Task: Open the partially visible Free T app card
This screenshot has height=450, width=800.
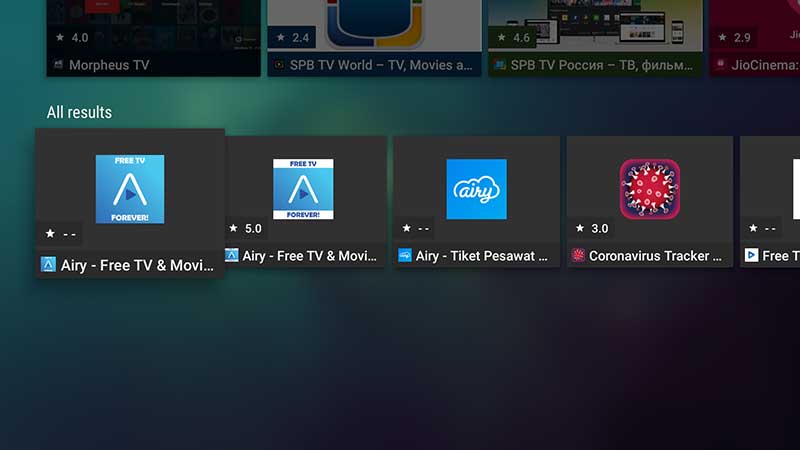Action: tap(770, 202)
